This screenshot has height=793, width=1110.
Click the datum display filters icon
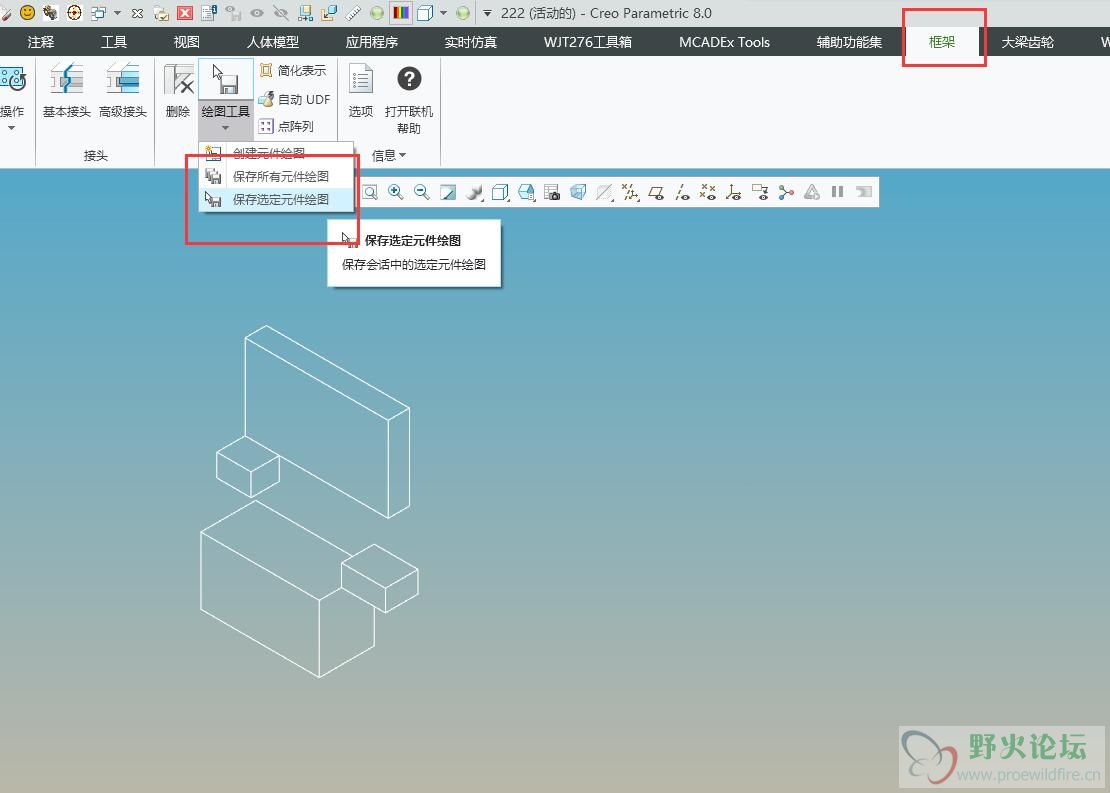click(630, 192)
